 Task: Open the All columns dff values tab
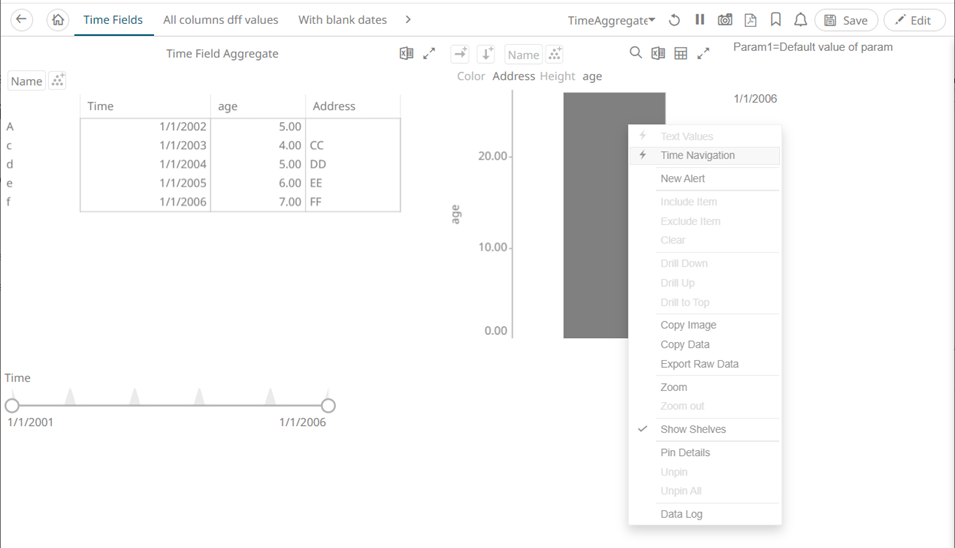220,20
